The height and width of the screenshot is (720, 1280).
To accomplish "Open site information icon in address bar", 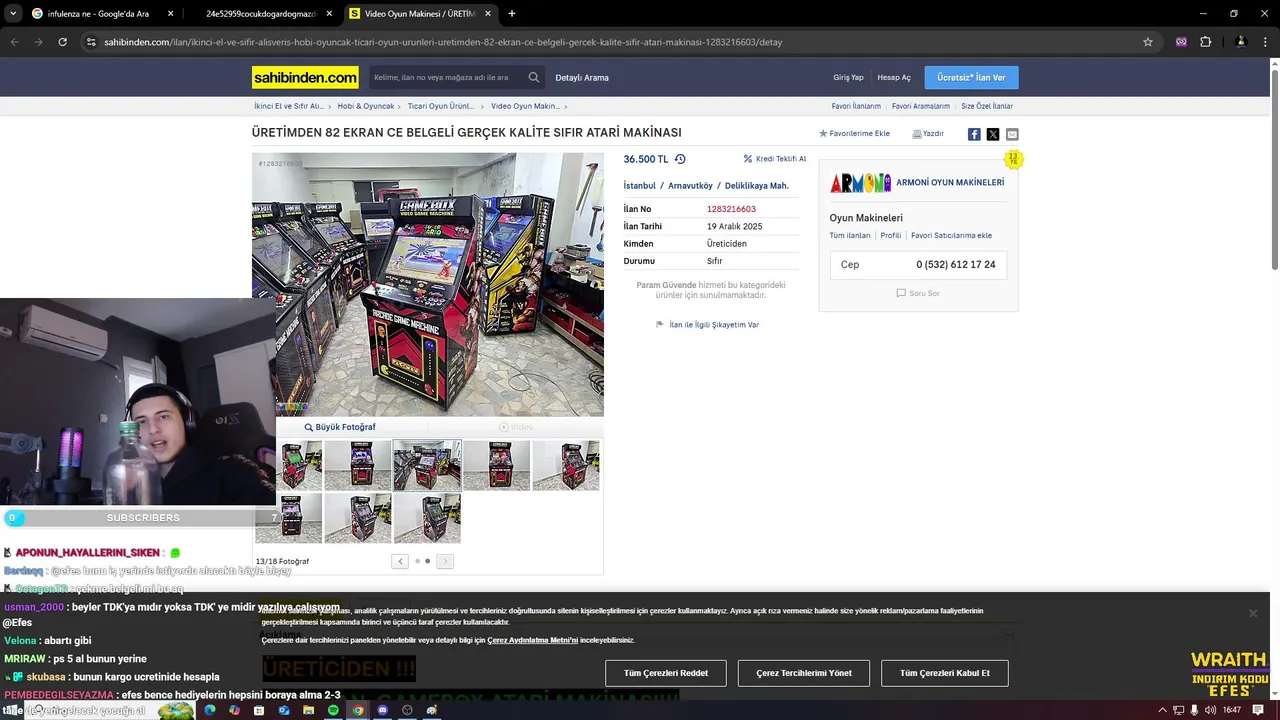I will (x=91, y=42).
